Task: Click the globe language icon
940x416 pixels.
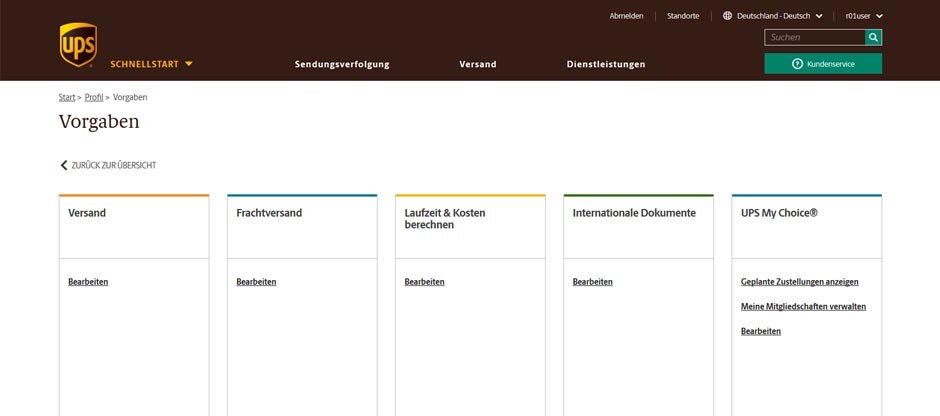Action: point(727,16)
